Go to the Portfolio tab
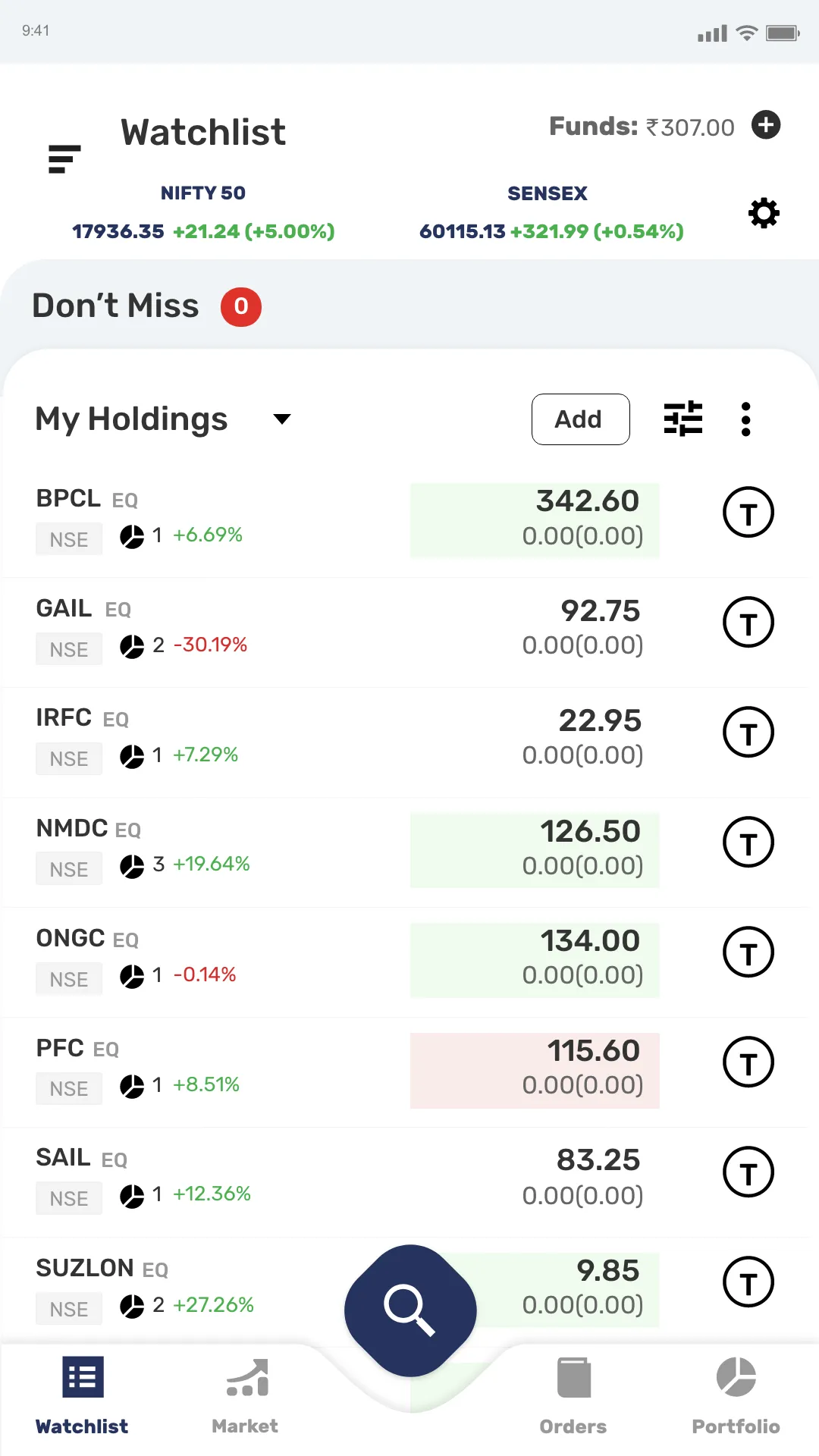Viewport: 819px width, 1456px height. [x=736, y=1395]
